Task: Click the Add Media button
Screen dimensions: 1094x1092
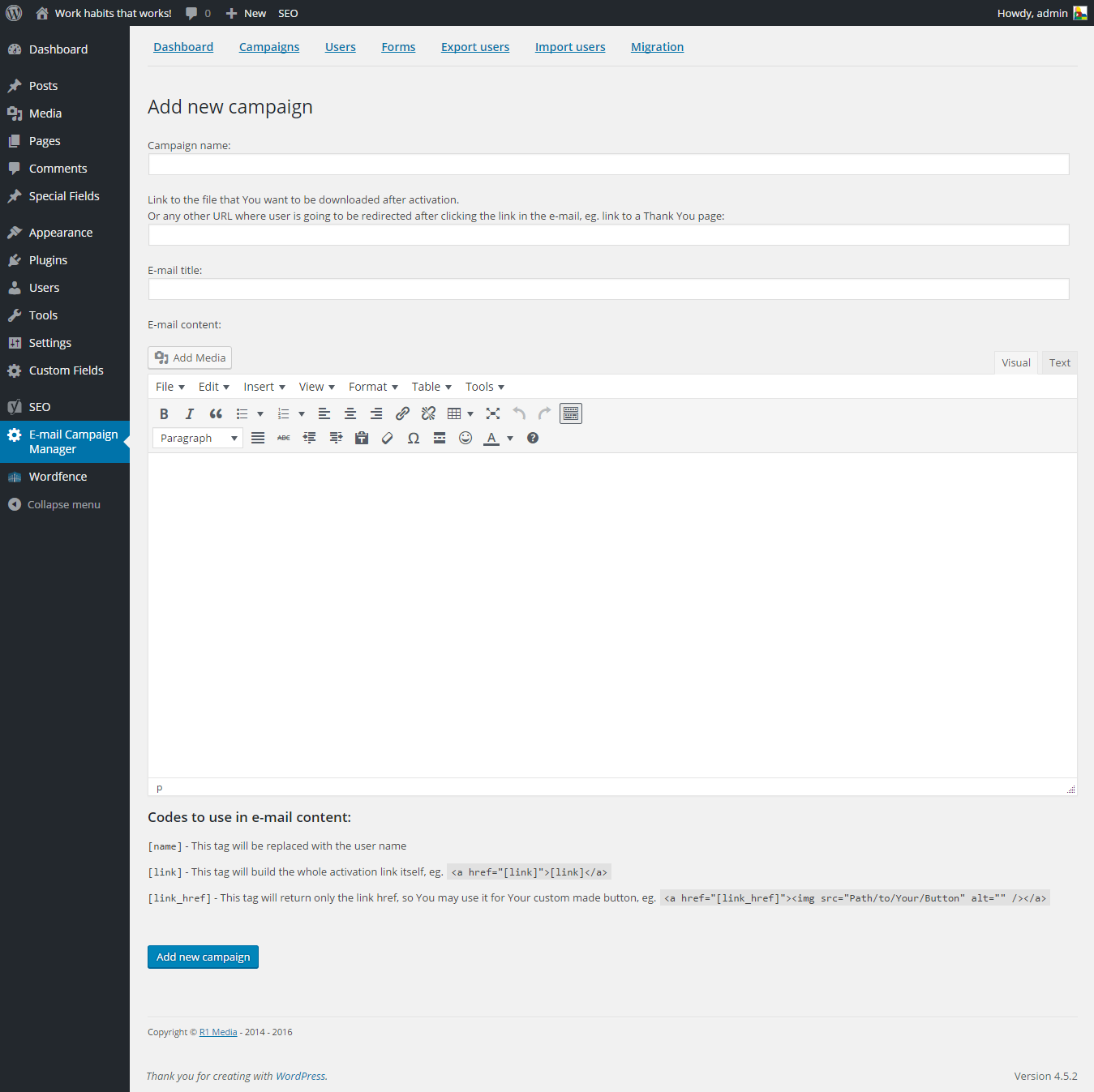Action: (190, 358)
